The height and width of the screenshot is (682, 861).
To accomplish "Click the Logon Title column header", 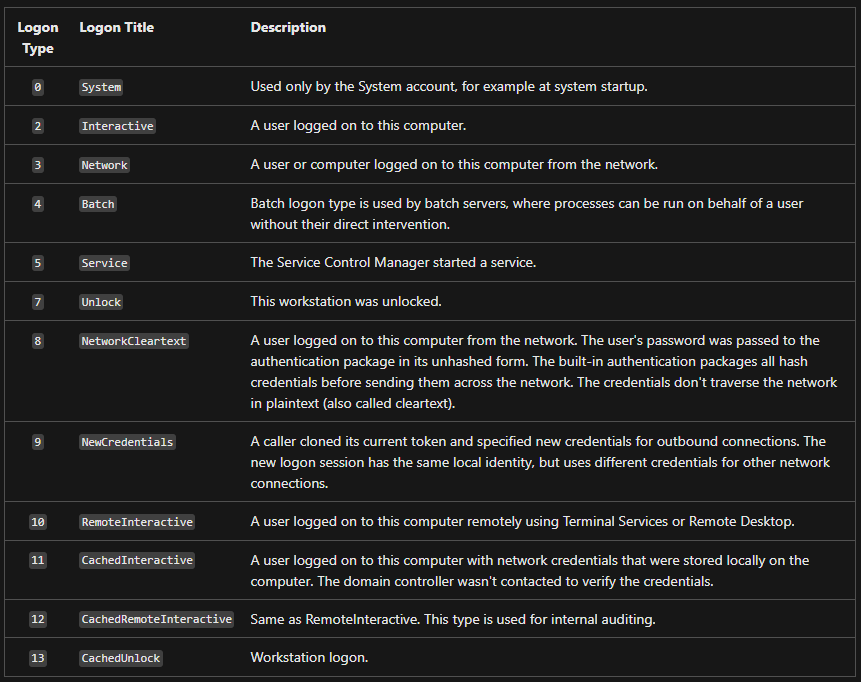I will (117, 28).
